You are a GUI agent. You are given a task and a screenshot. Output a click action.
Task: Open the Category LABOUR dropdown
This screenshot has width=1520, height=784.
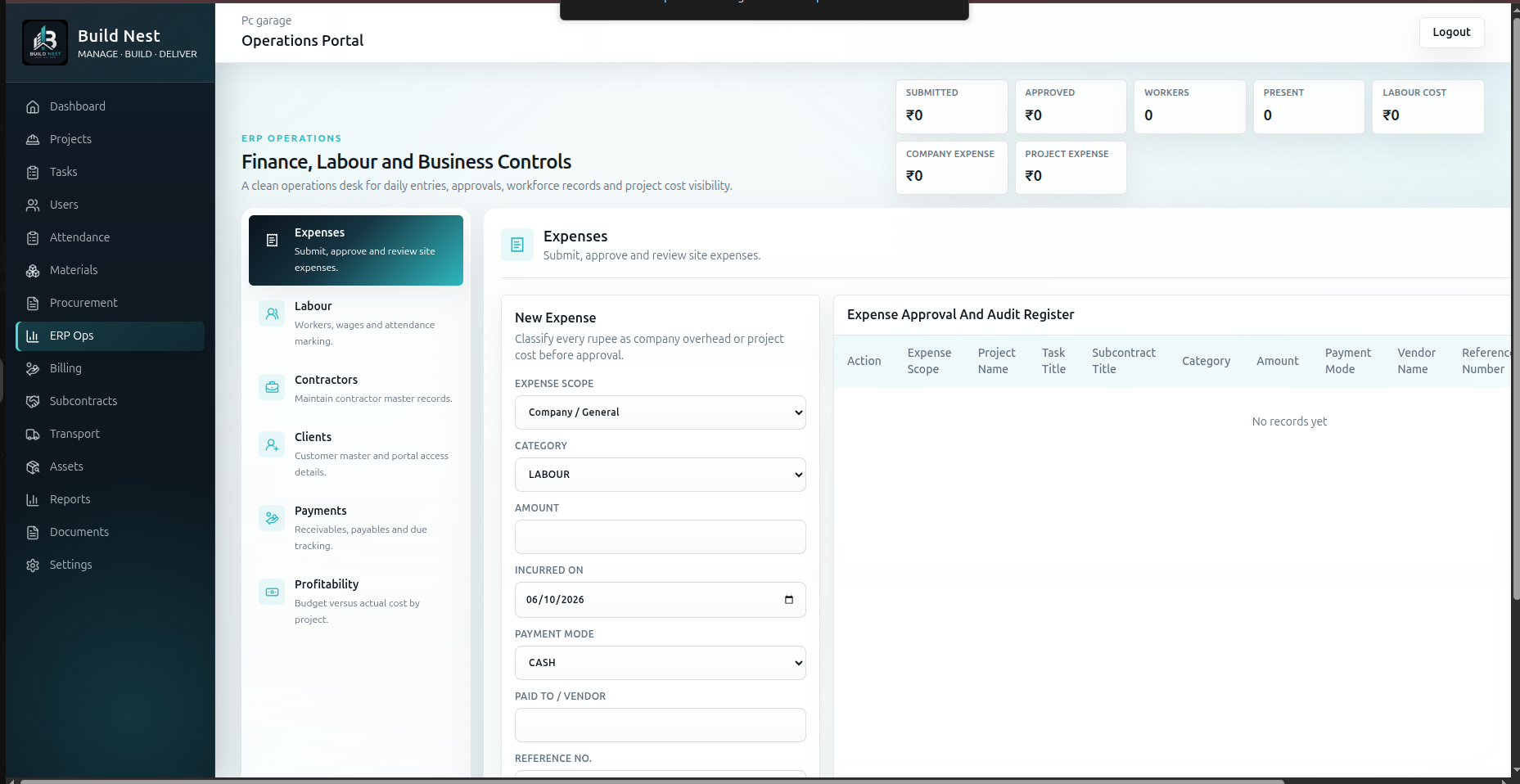(661, 475)
